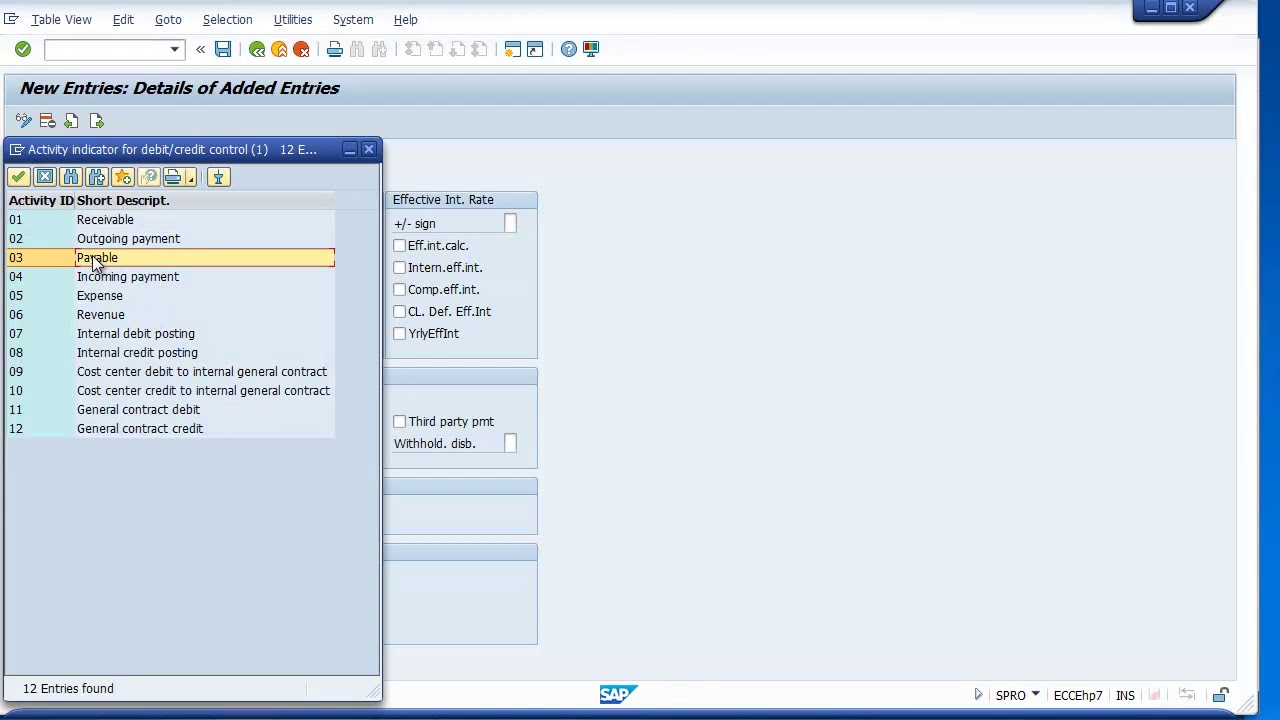Click the Activity ID column header
Screen dimensions: 1280x720
[x=41, y=200]
